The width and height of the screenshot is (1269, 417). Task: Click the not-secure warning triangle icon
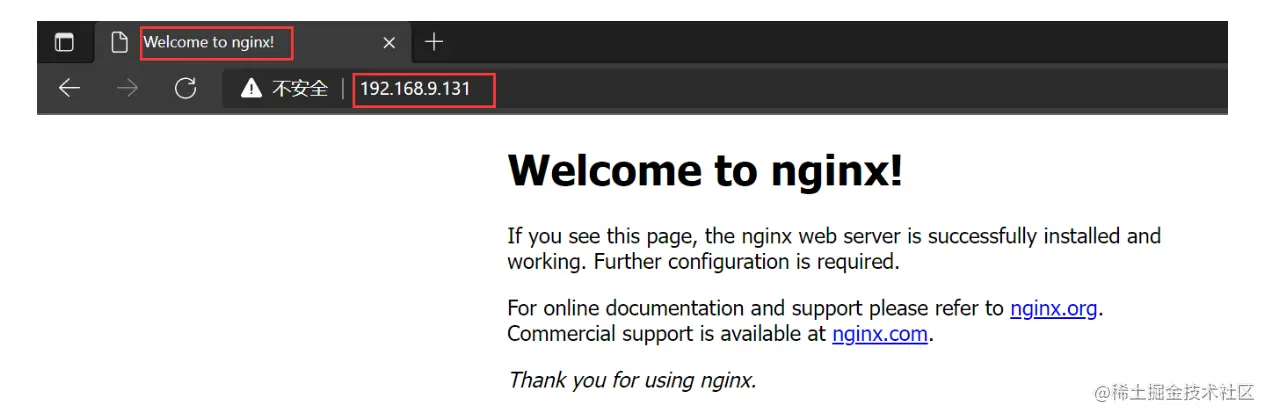coord(251,89)
